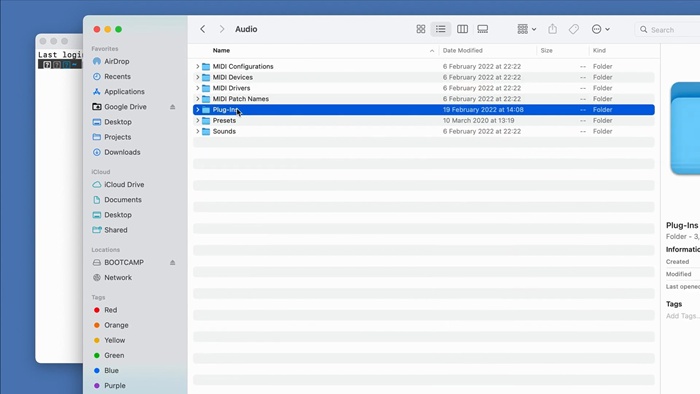This screenshot has width=700, height=394.
Task: Sort by the Date Modified column
Action: (462, 50)
